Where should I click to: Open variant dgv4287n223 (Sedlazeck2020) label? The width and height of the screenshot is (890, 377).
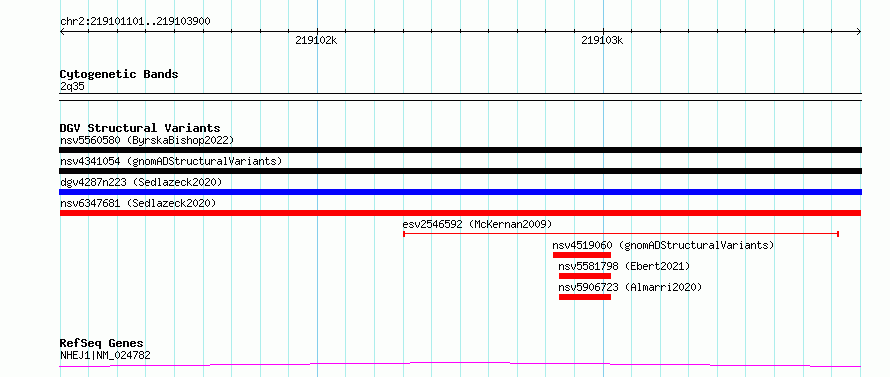141,182
